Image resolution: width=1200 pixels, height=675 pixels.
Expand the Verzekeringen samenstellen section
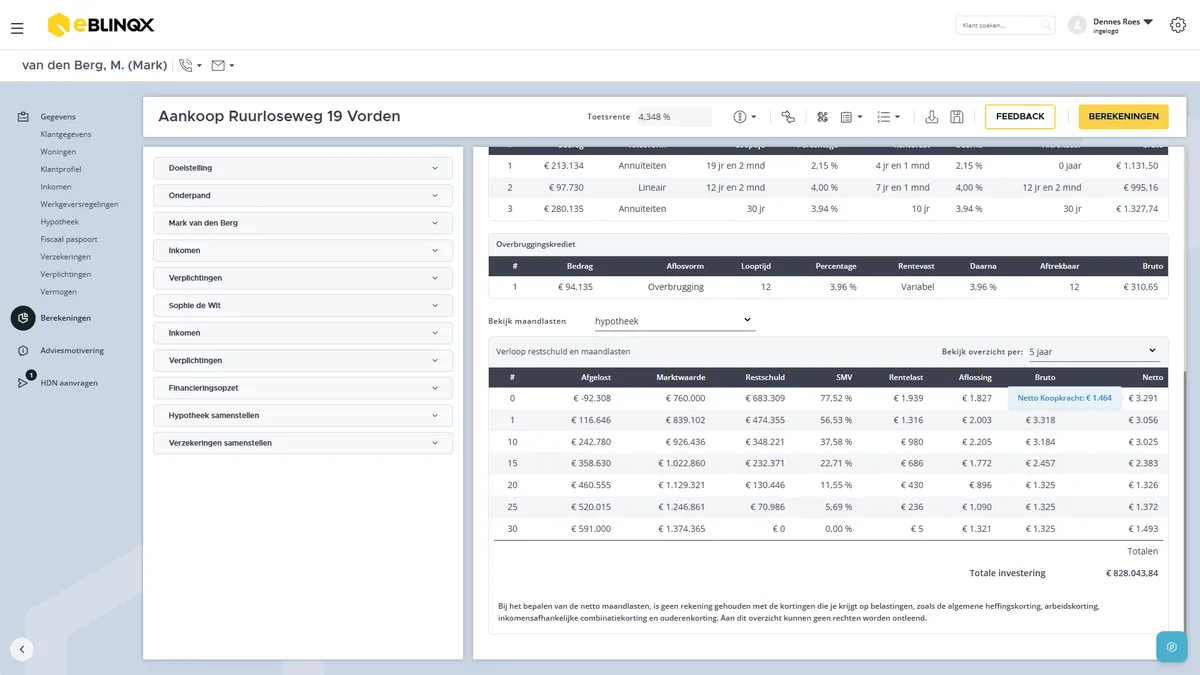pos(303,443)
